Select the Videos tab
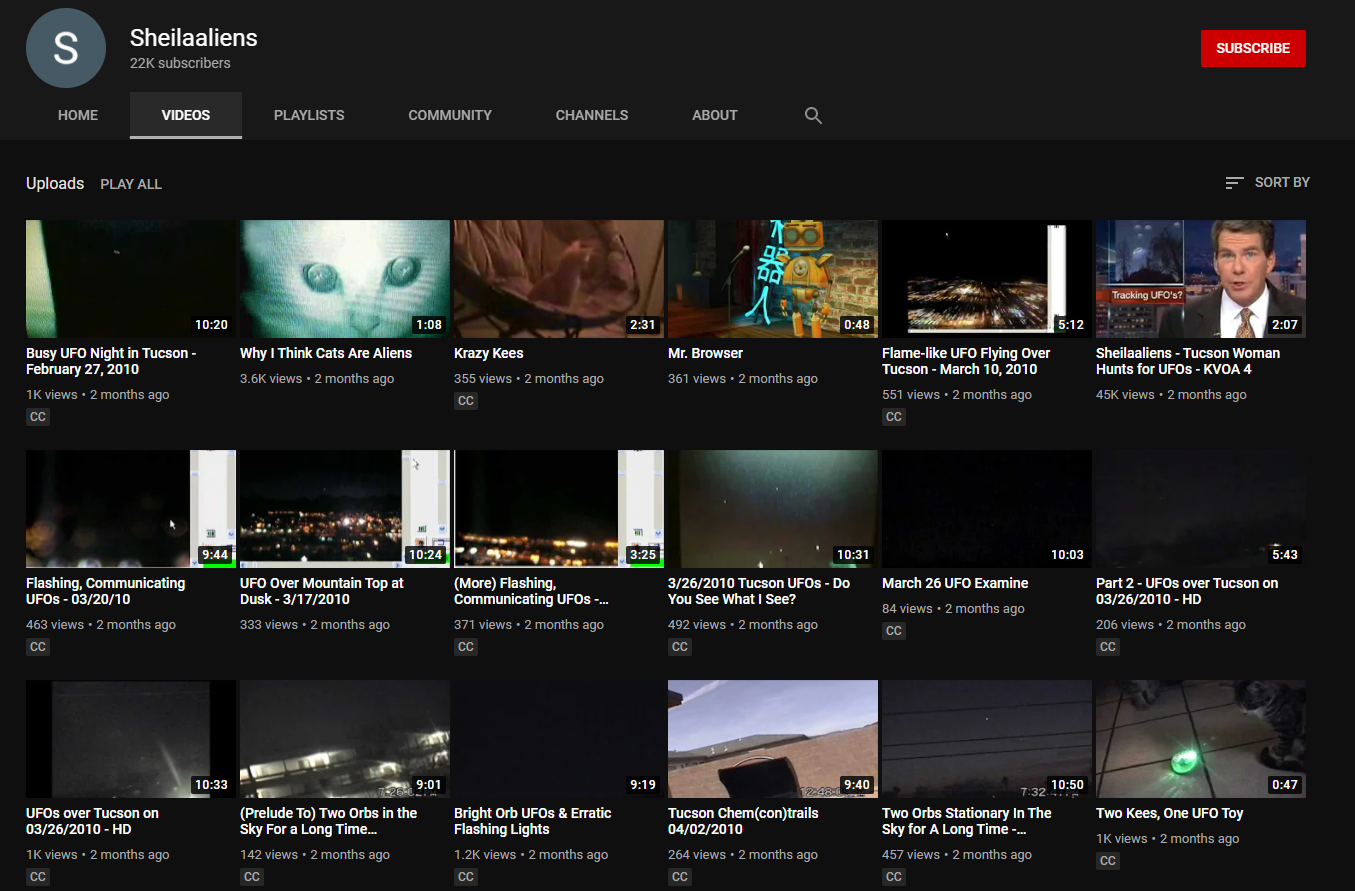The width and height of the screenshot is (1355, 891). 186,115
